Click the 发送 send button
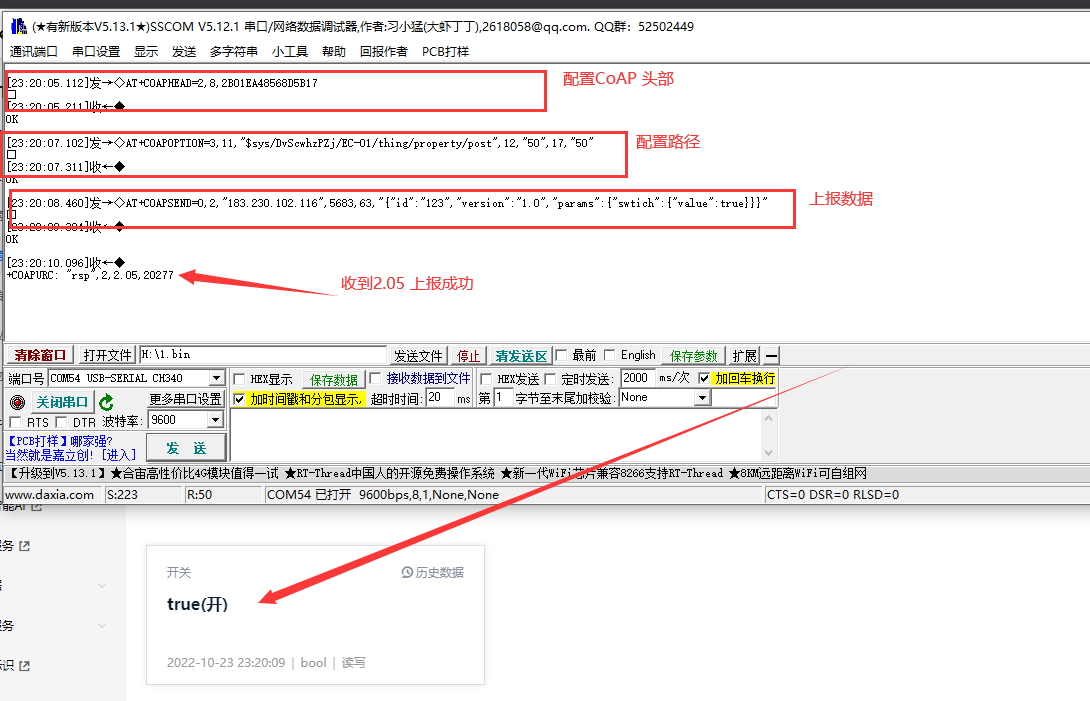 click(187, 445)
